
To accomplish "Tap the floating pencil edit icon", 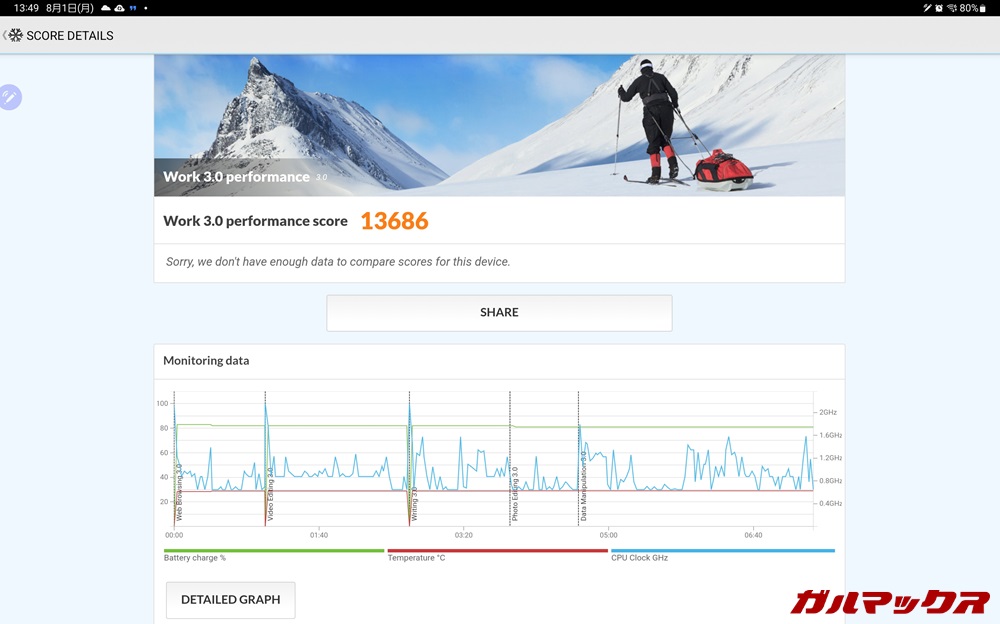I will (x=9, y=97).
